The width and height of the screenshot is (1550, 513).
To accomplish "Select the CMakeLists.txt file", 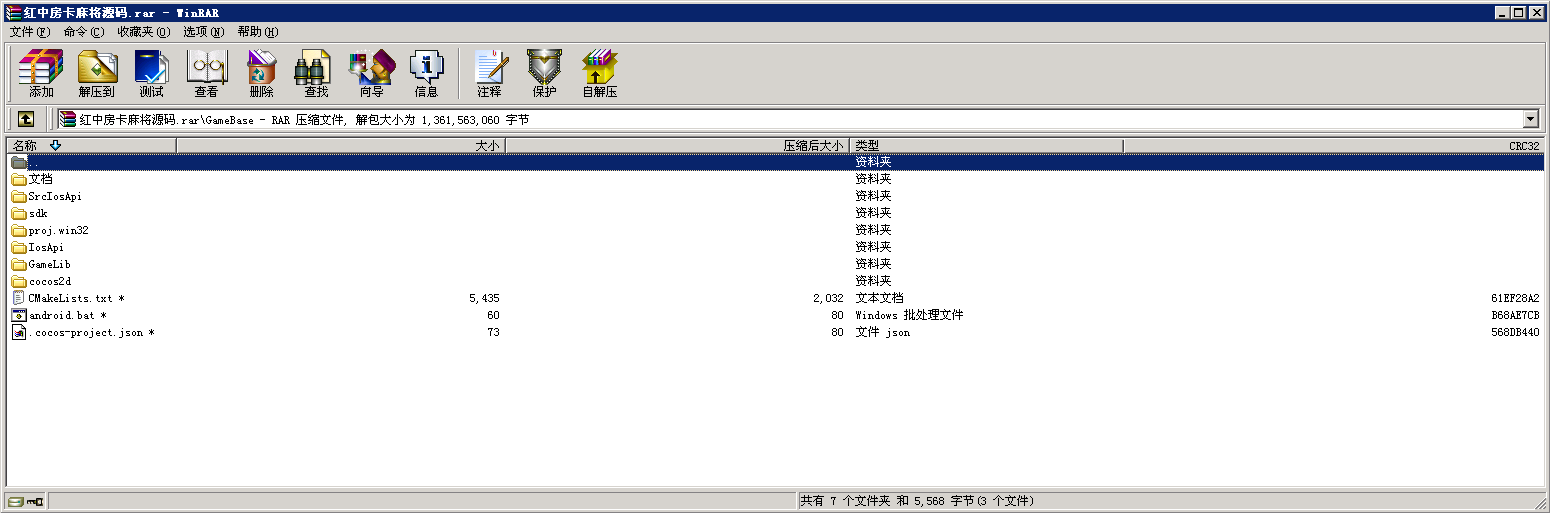I will coord(70,298).
